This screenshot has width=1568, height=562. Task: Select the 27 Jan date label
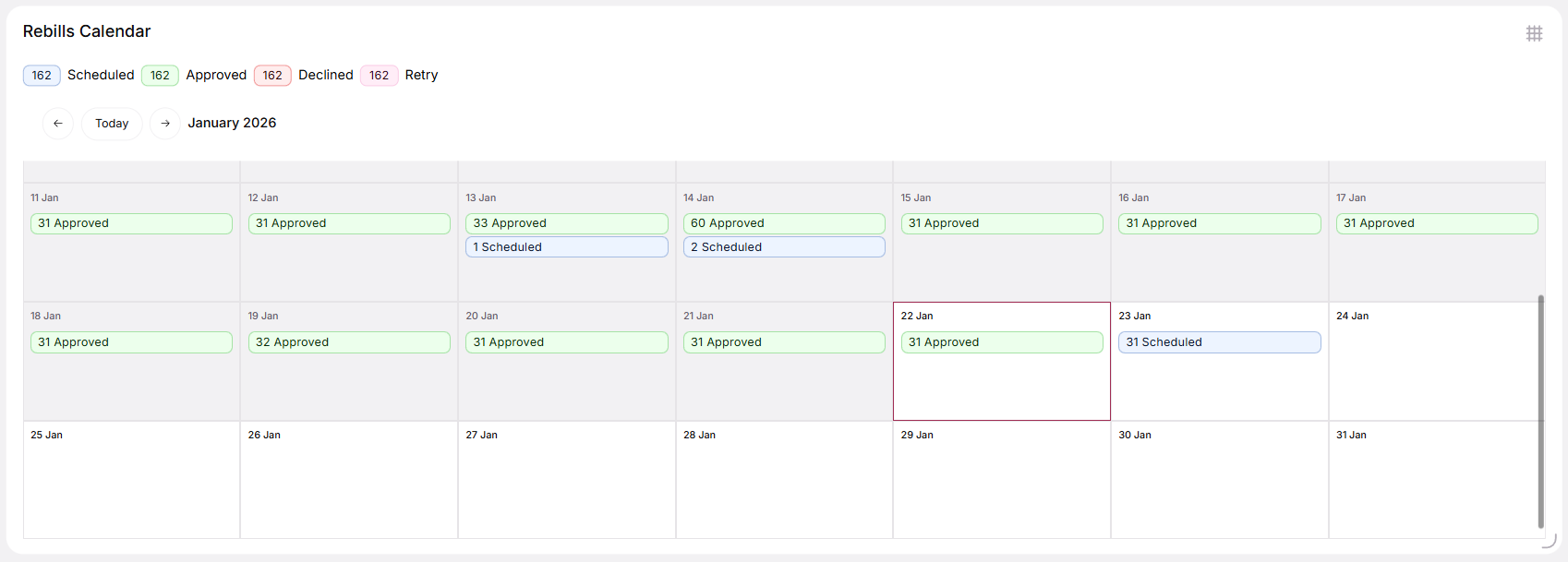point(481,435)
